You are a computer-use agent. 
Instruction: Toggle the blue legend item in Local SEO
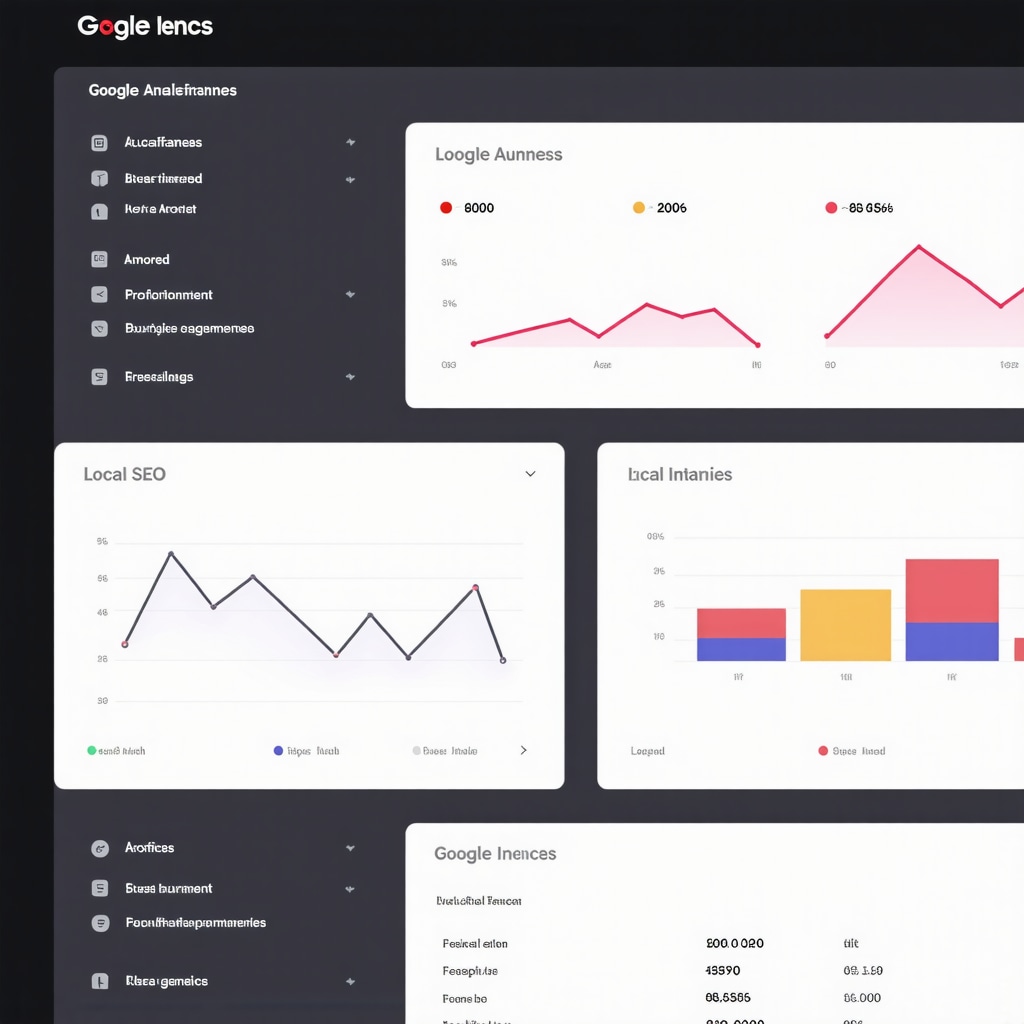306,751
